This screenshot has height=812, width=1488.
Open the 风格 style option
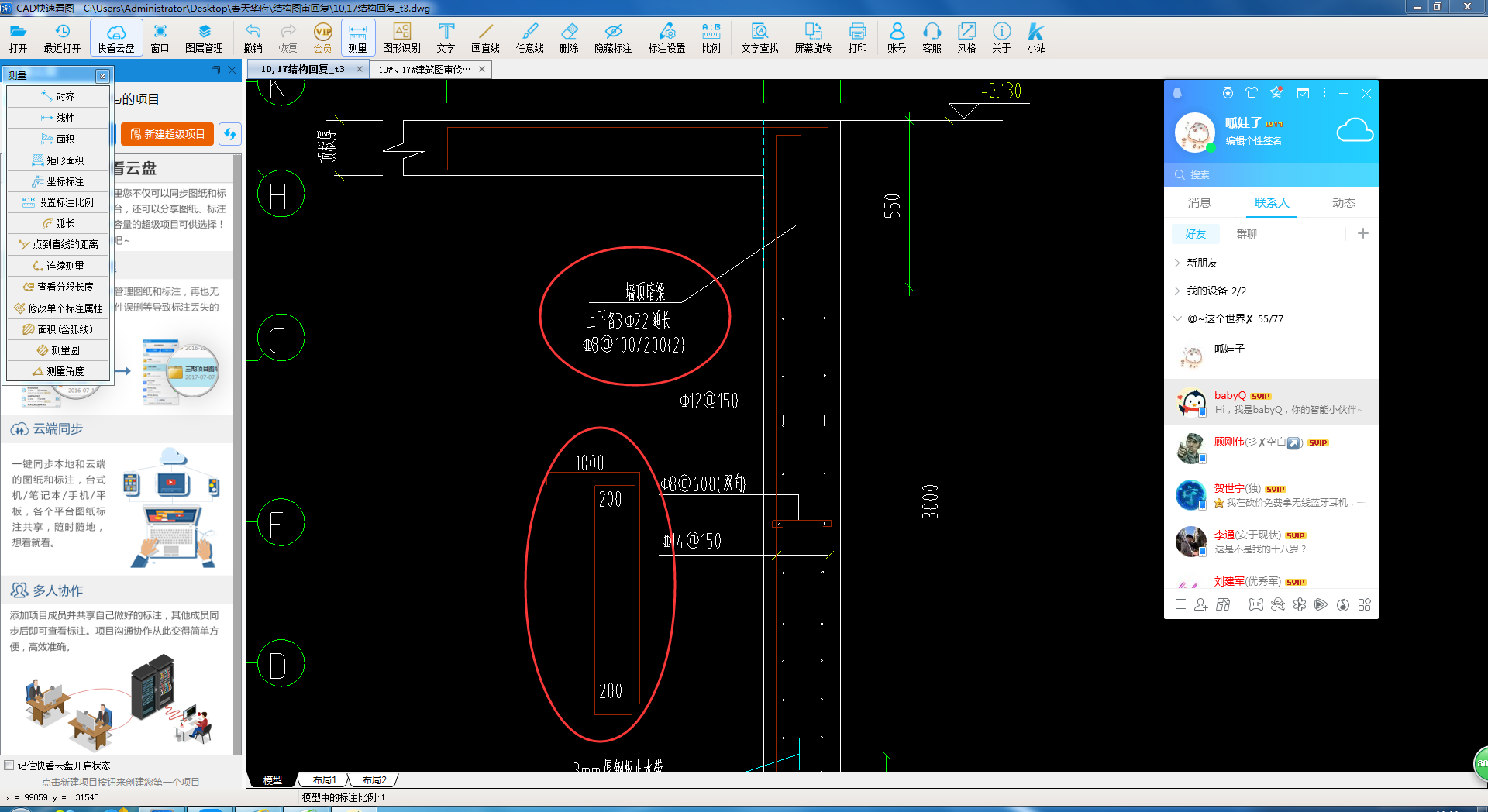967,38
